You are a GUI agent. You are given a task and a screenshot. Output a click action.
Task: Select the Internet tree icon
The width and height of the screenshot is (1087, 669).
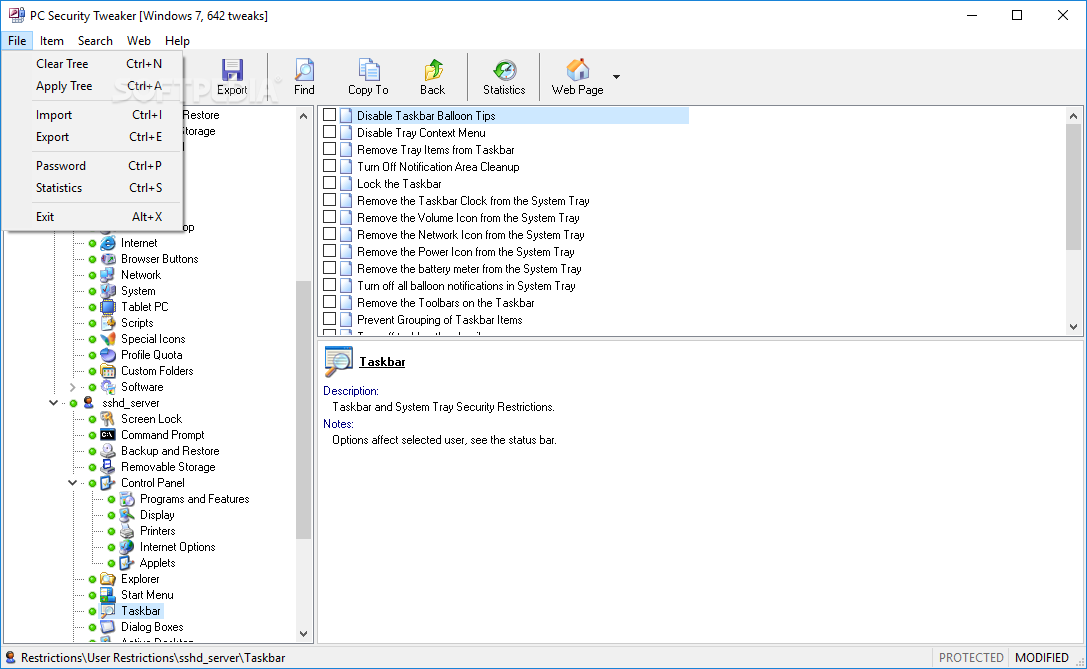tap(108, 243)
